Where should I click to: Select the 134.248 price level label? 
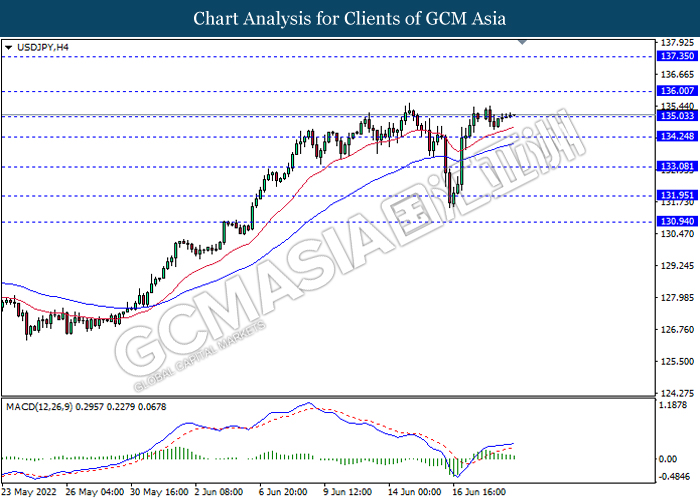(x=677, y=136)
